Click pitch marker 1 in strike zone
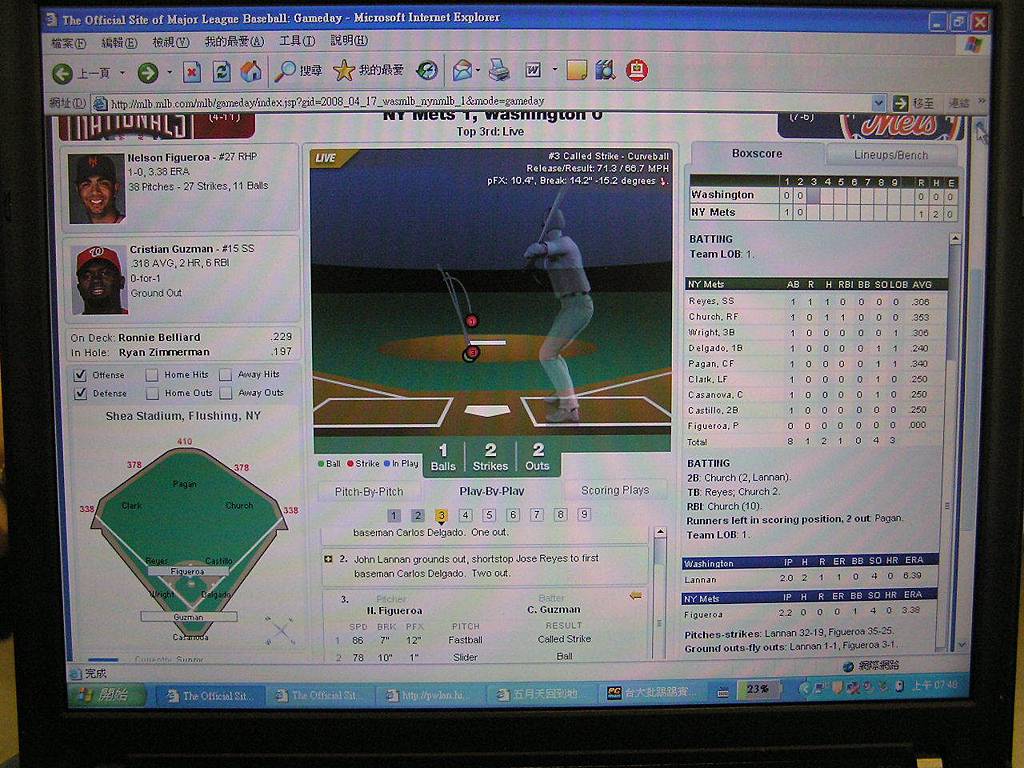The image size is (1024, 768). click(x=472, y=321)
